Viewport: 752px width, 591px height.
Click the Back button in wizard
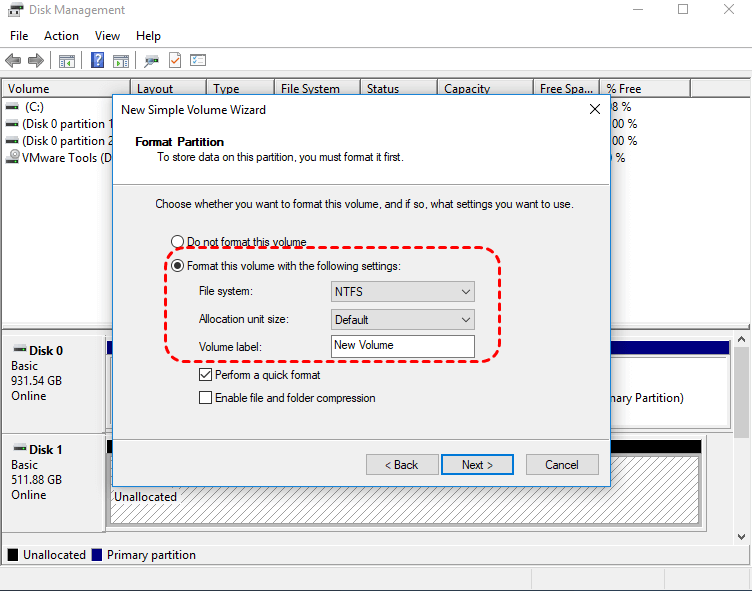click(x=402, y=465)
